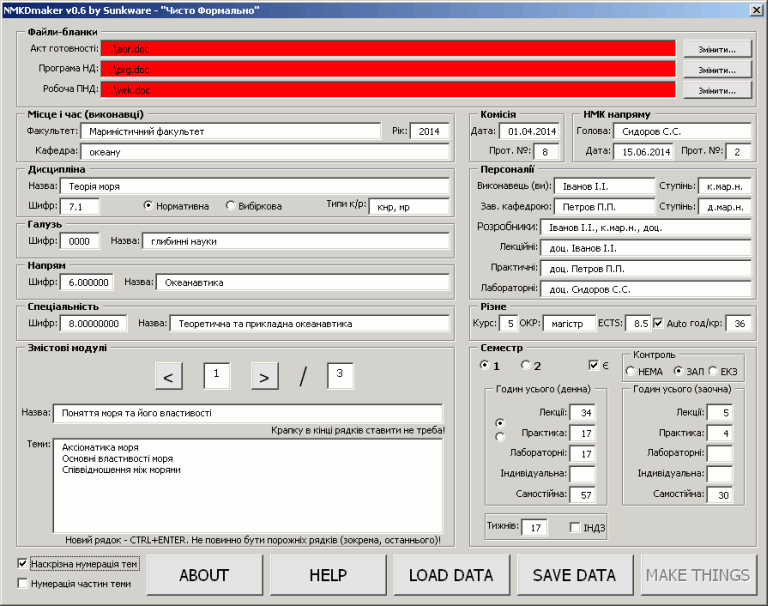Toggle Наскрізна нумерація тем checkbox
This screenshot has width=768, height=606.
[22, 563]
